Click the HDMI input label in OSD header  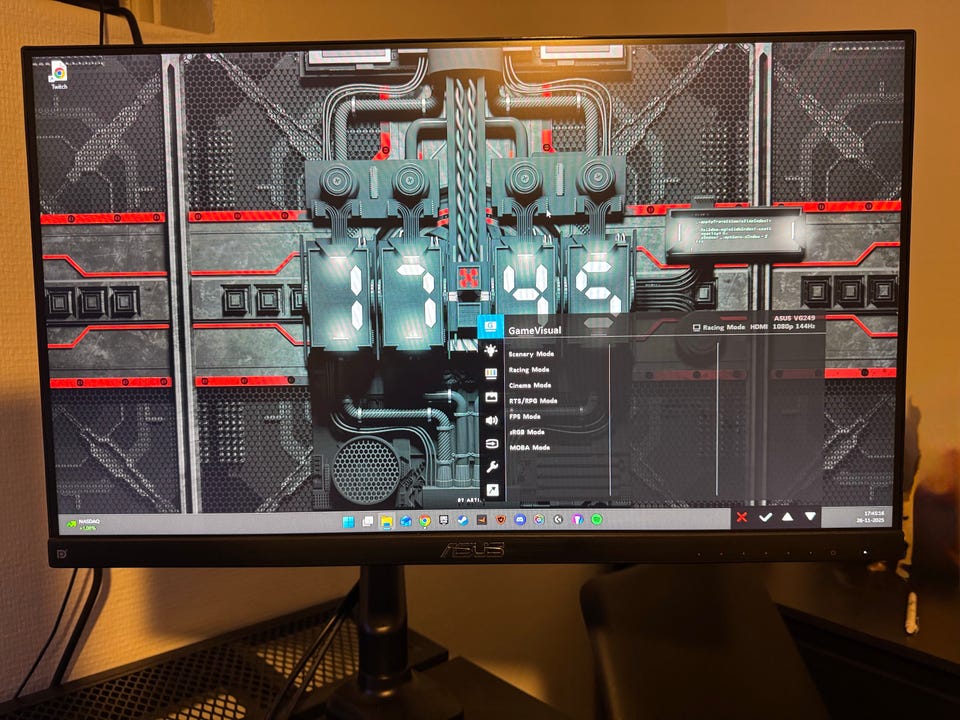click(759, 327)
